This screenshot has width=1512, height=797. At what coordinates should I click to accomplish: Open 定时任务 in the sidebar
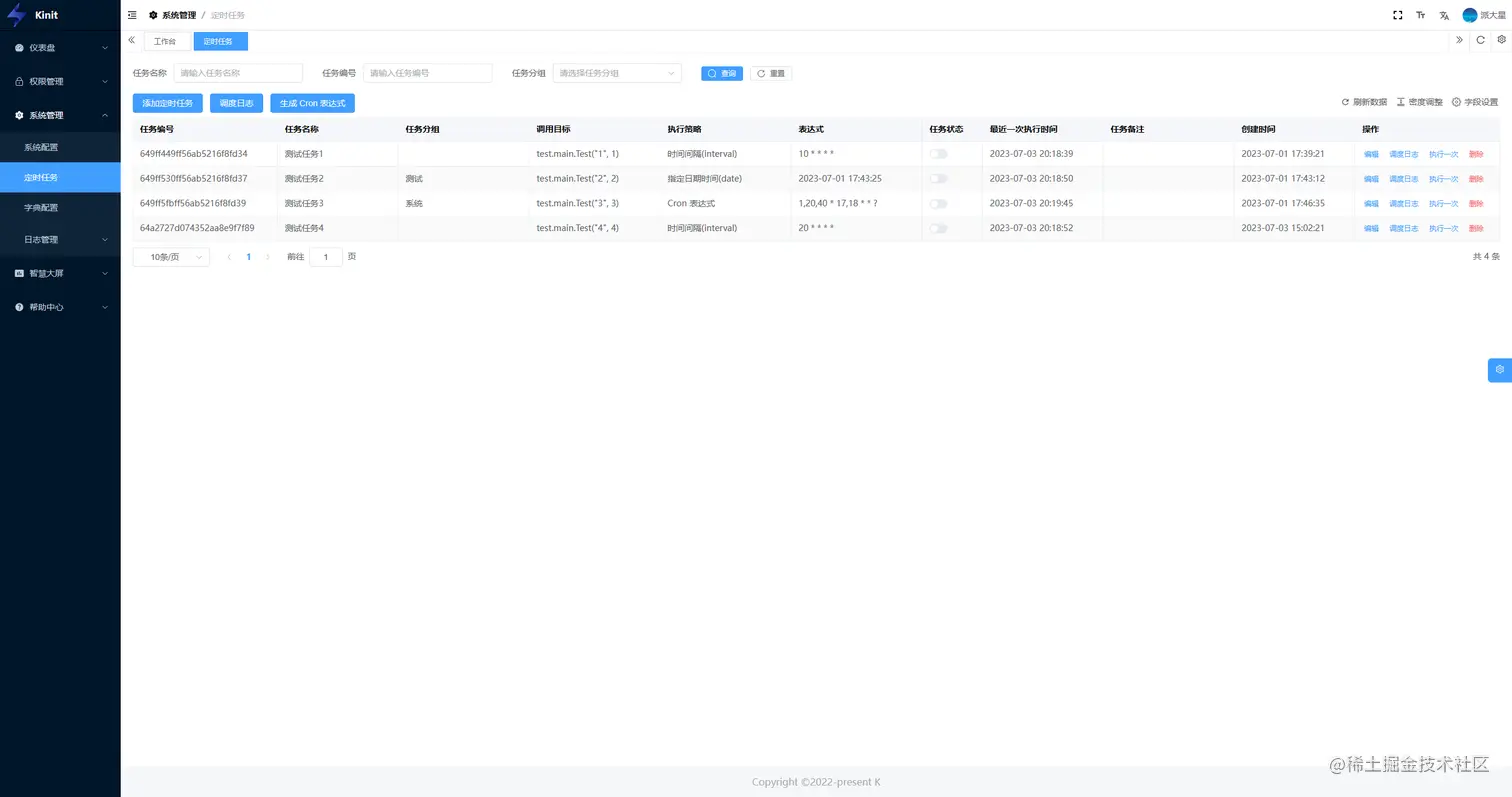[60, 177]
